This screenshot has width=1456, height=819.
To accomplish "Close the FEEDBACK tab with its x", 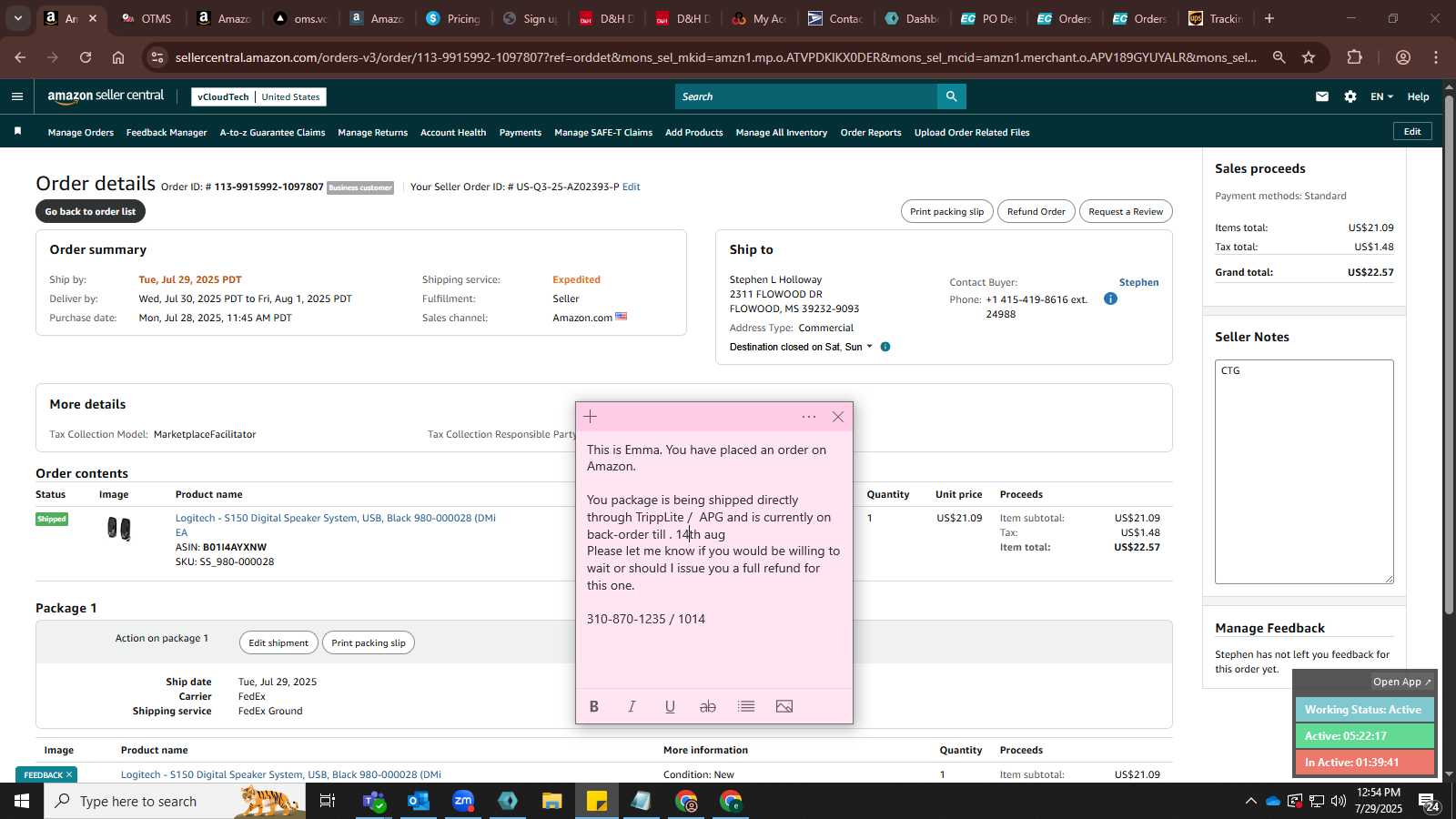I will click(69, 775).
